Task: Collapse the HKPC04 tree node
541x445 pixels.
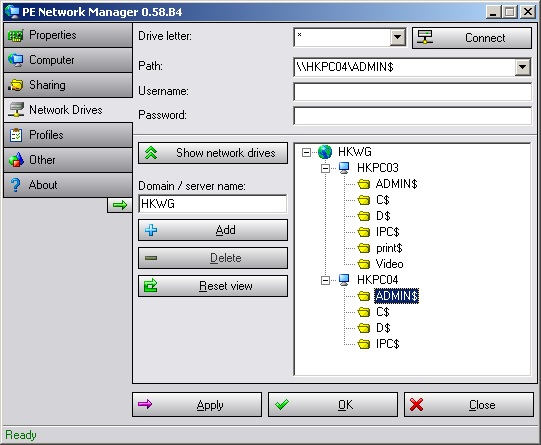Action: pos(325,280)
